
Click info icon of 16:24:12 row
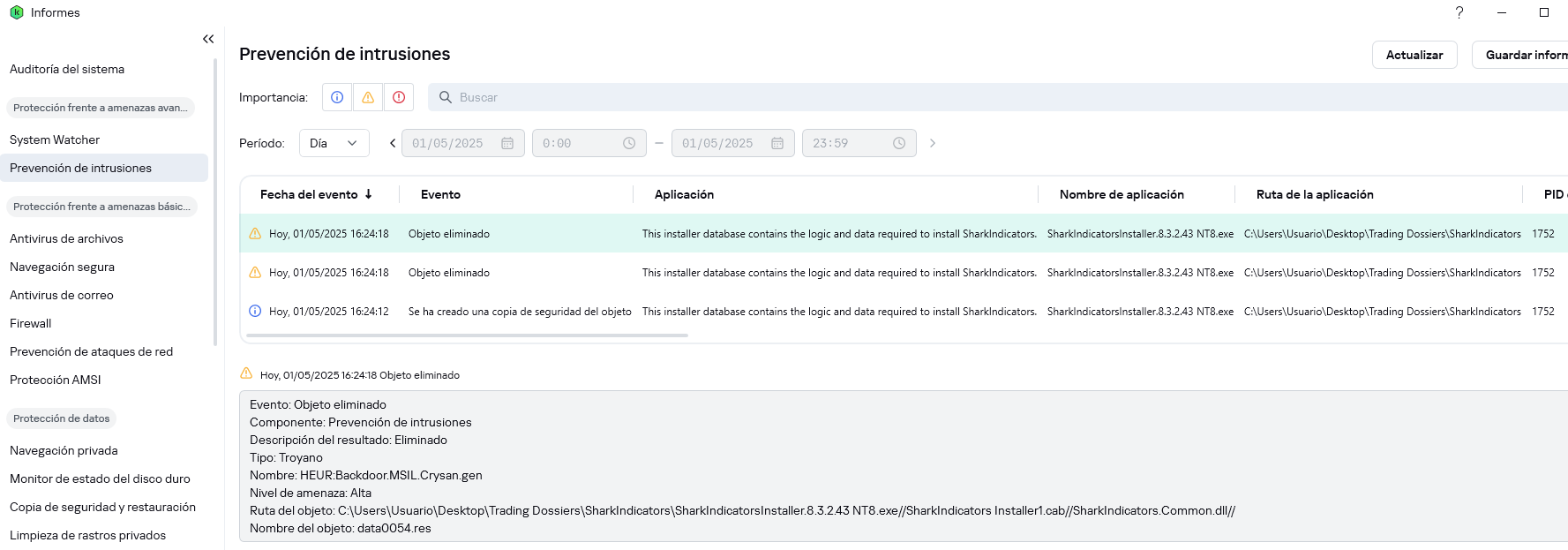click(x=255, y=311)
